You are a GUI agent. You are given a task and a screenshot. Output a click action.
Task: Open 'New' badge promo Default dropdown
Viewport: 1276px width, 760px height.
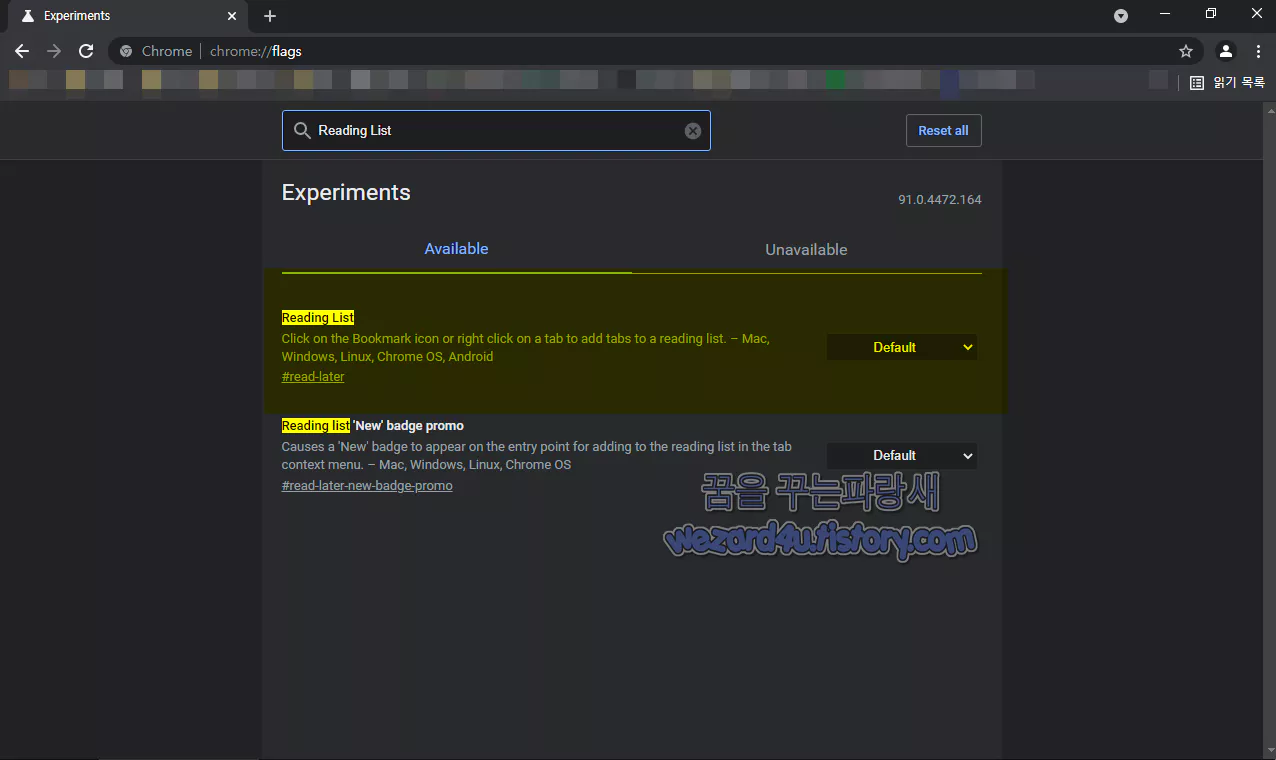[x=902, y=455]
